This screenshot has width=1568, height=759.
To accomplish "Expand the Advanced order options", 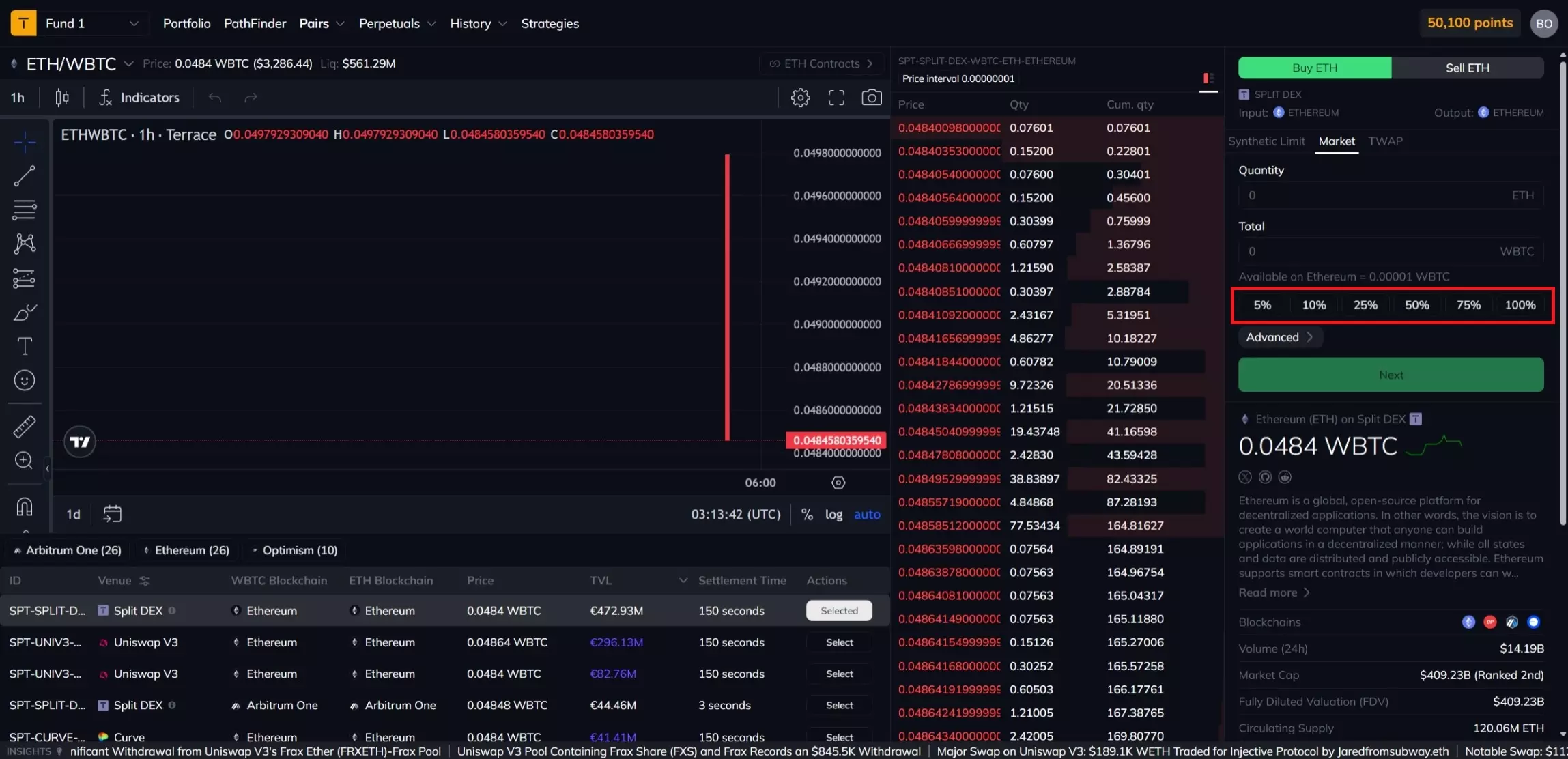I will point(1280,337).
